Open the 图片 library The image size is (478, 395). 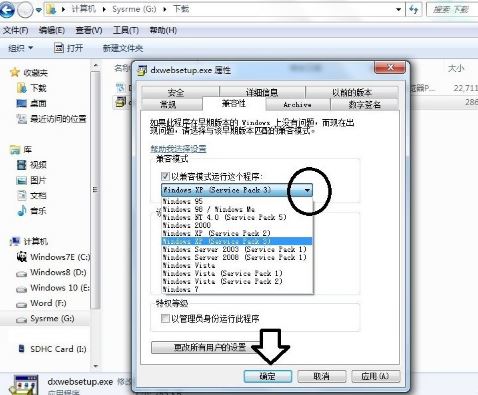pyautogui.click(x=31, y=180)
